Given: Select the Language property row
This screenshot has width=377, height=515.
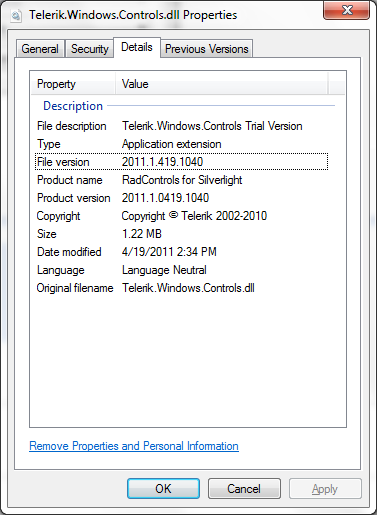Looking at the screenshot, I should click(x=182, y=270).
